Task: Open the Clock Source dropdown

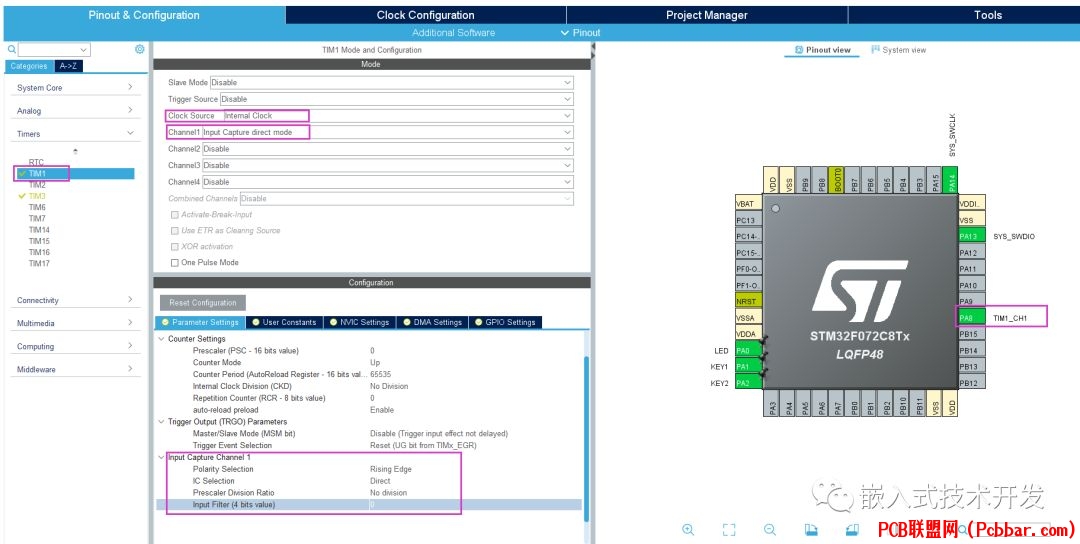Action: [398, 116]
